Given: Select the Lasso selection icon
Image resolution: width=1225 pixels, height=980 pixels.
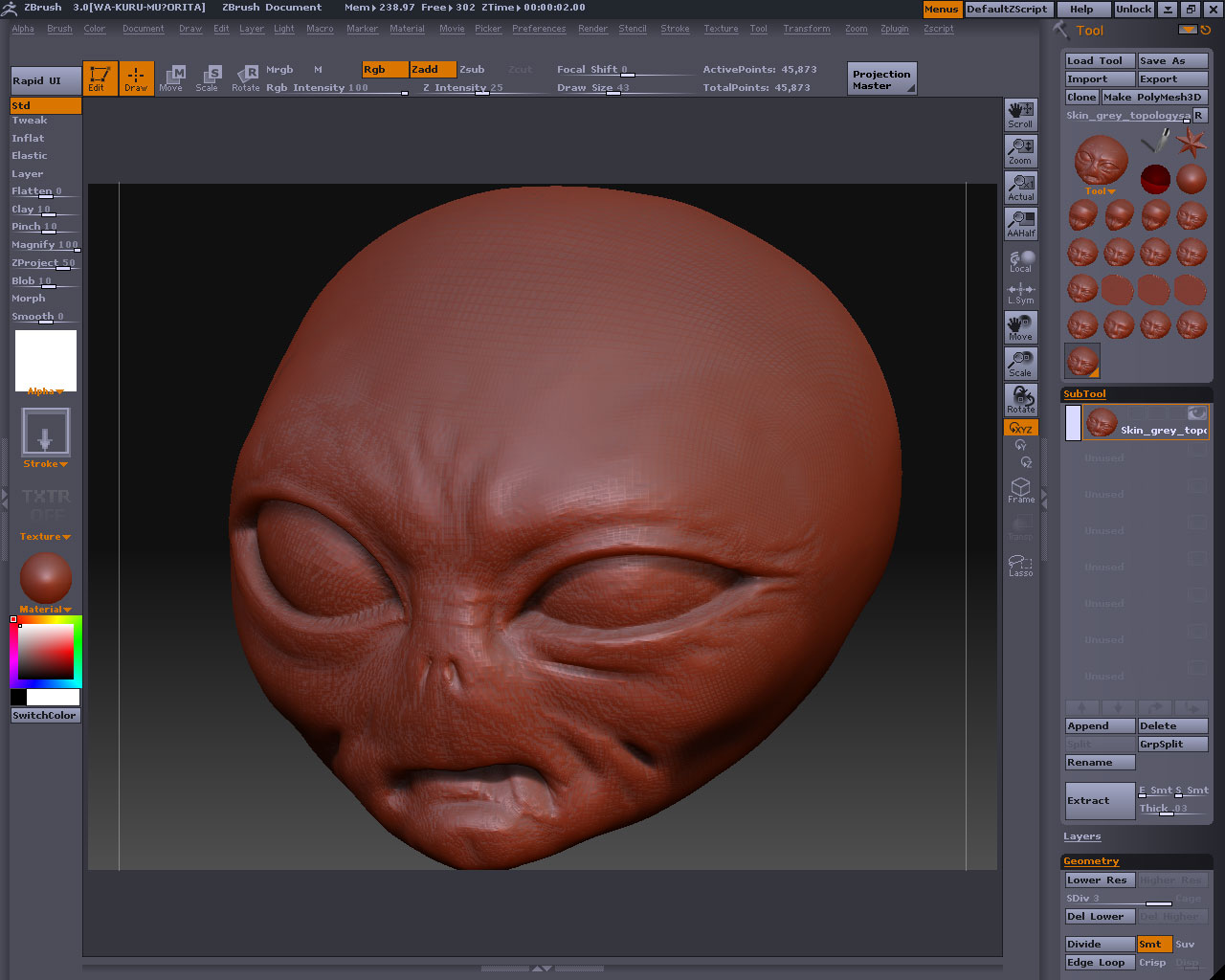Looking at the screenshot, I should point(1020,566).
